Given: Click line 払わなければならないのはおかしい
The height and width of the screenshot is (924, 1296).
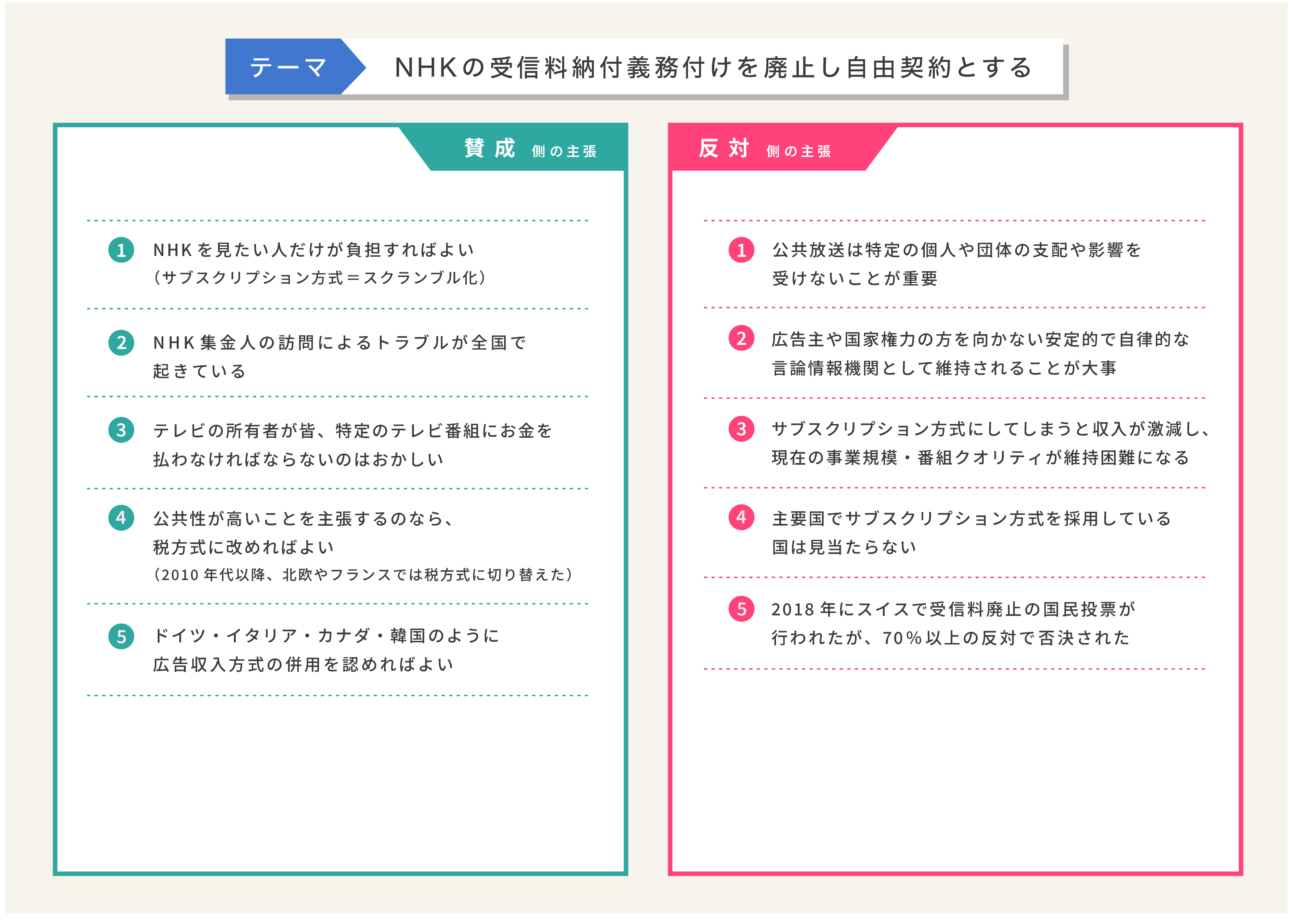Looking at the screenshot, I should point(298,459).
